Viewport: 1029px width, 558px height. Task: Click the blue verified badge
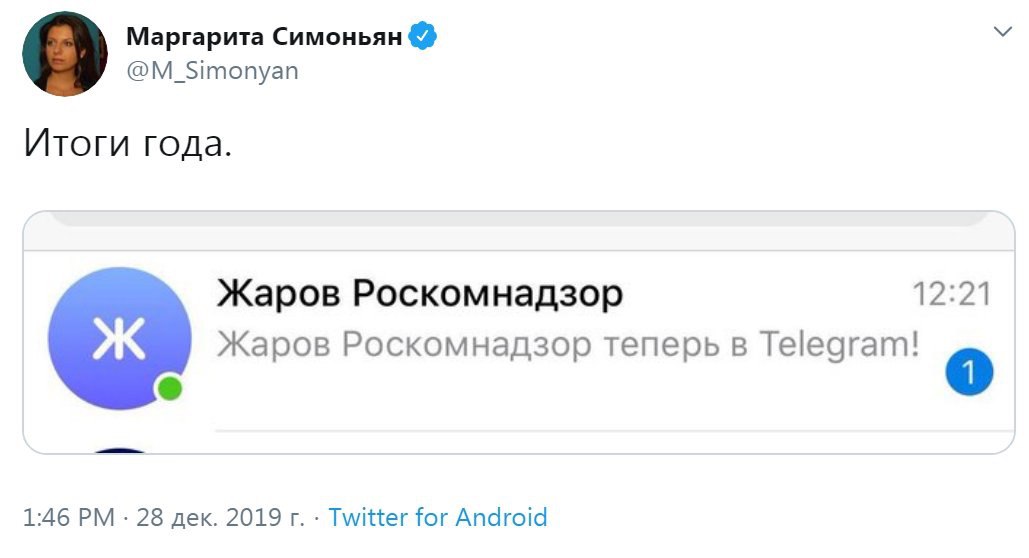coord(423,36)
